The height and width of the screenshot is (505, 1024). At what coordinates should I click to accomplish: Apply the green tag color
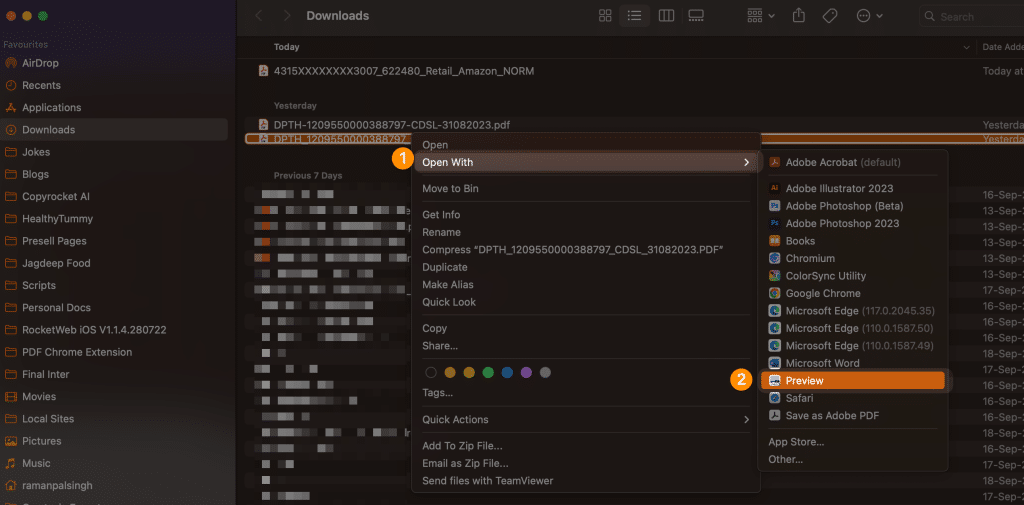coord(488,372)
